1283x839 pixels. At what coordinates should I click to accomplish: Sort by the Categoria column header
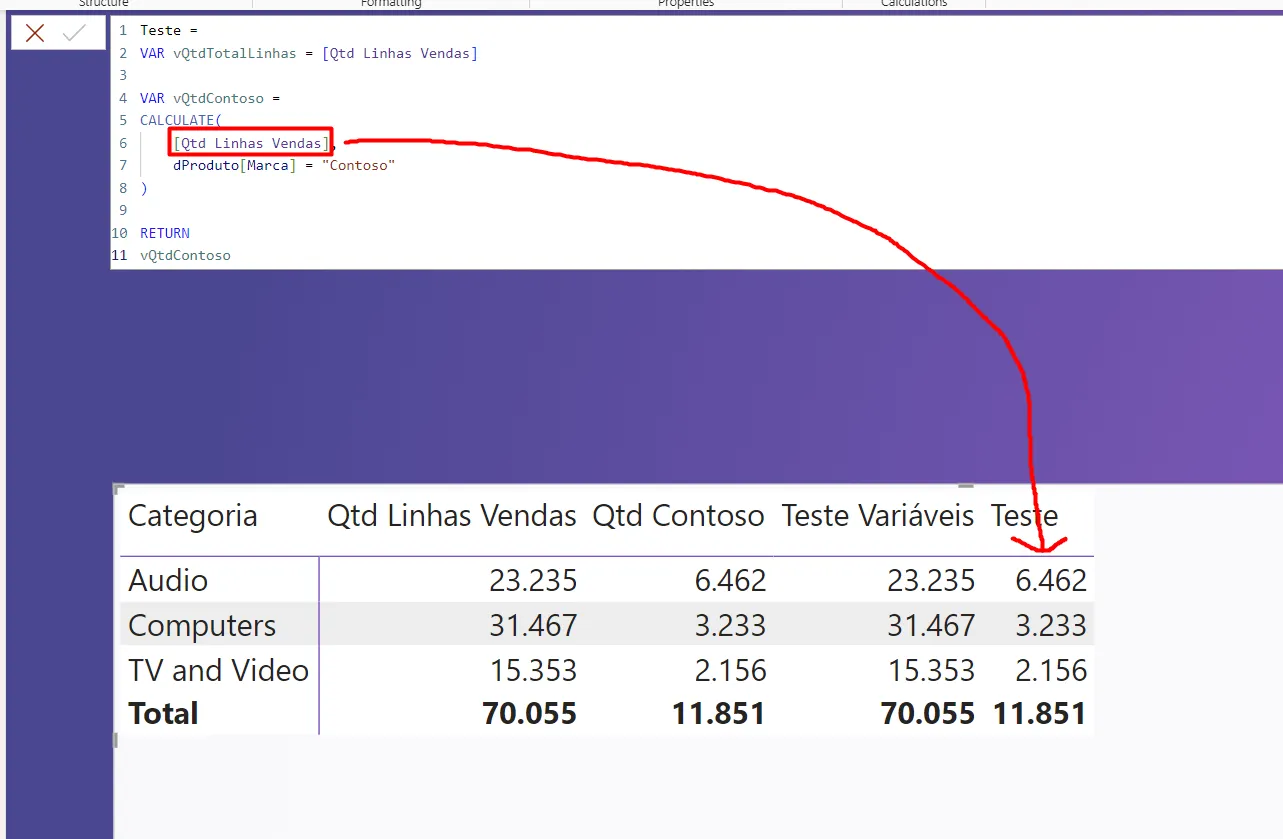[193, 516]
